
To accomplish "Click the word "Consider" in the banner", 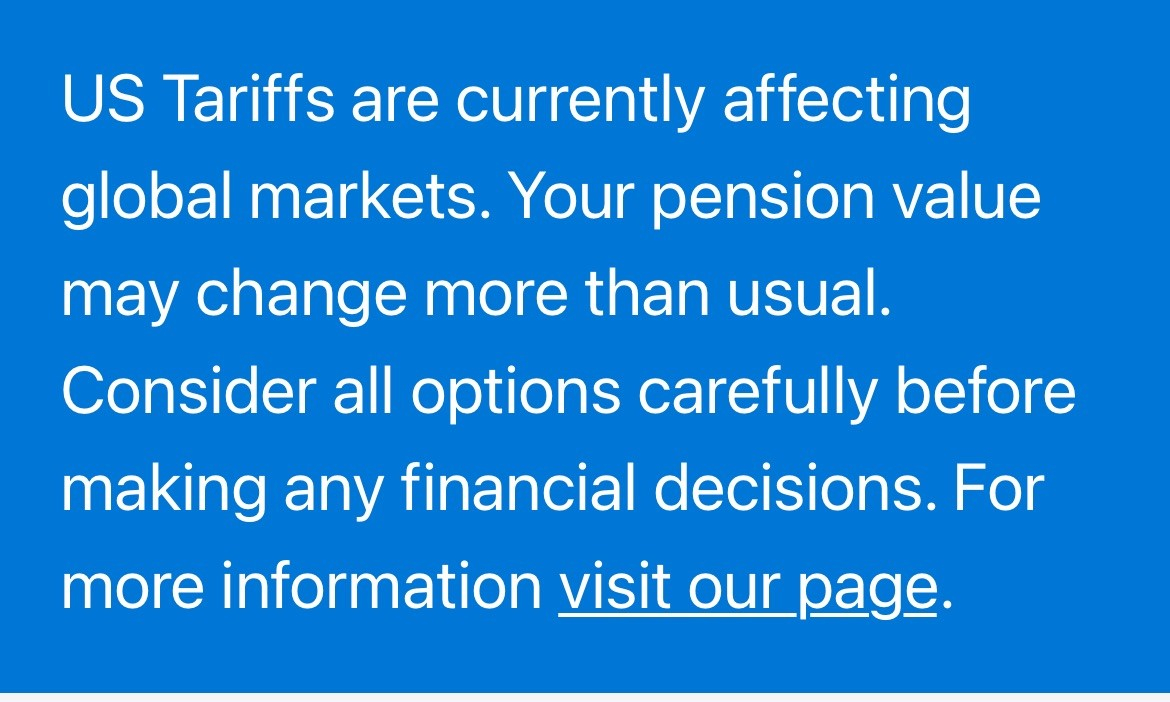I will point(188,392).
